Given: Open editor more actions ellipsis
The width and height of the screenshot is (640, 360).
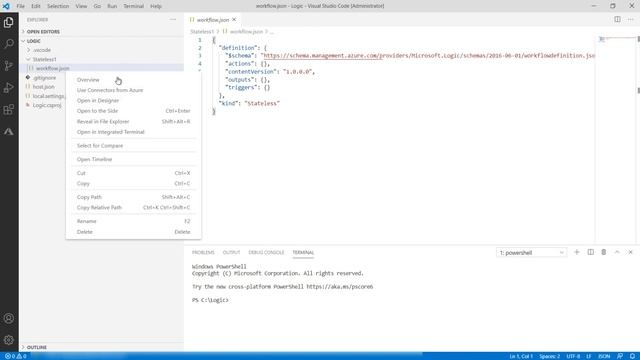Looking at the screenshot, I should tap(631, 20).
